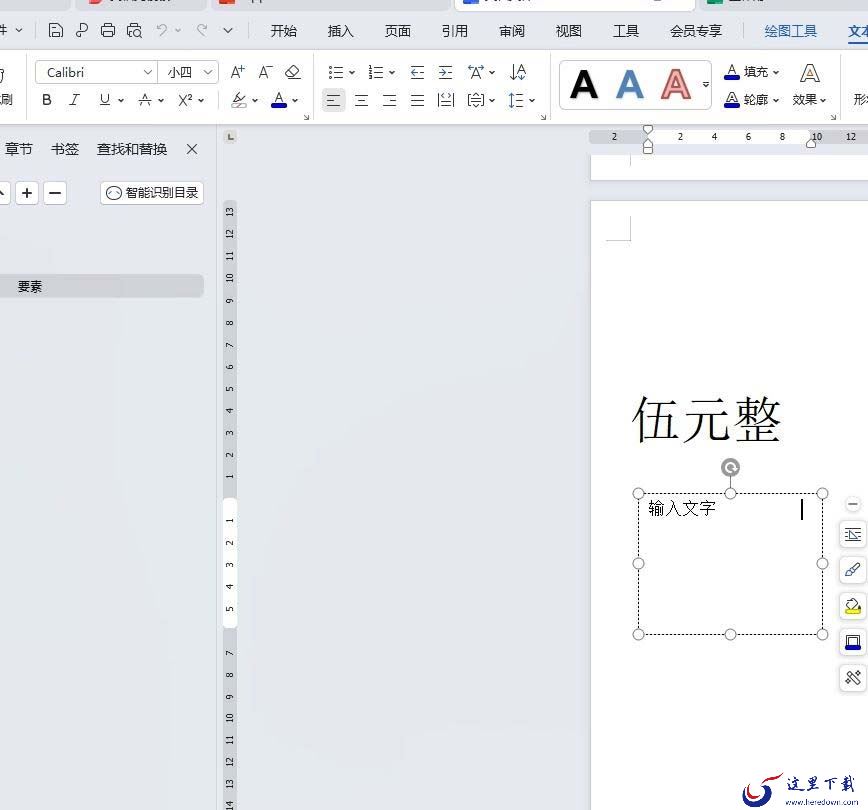Click 智能识别目录 button
The height and width of the screenshot is (810, 868).
coord(152,193)
